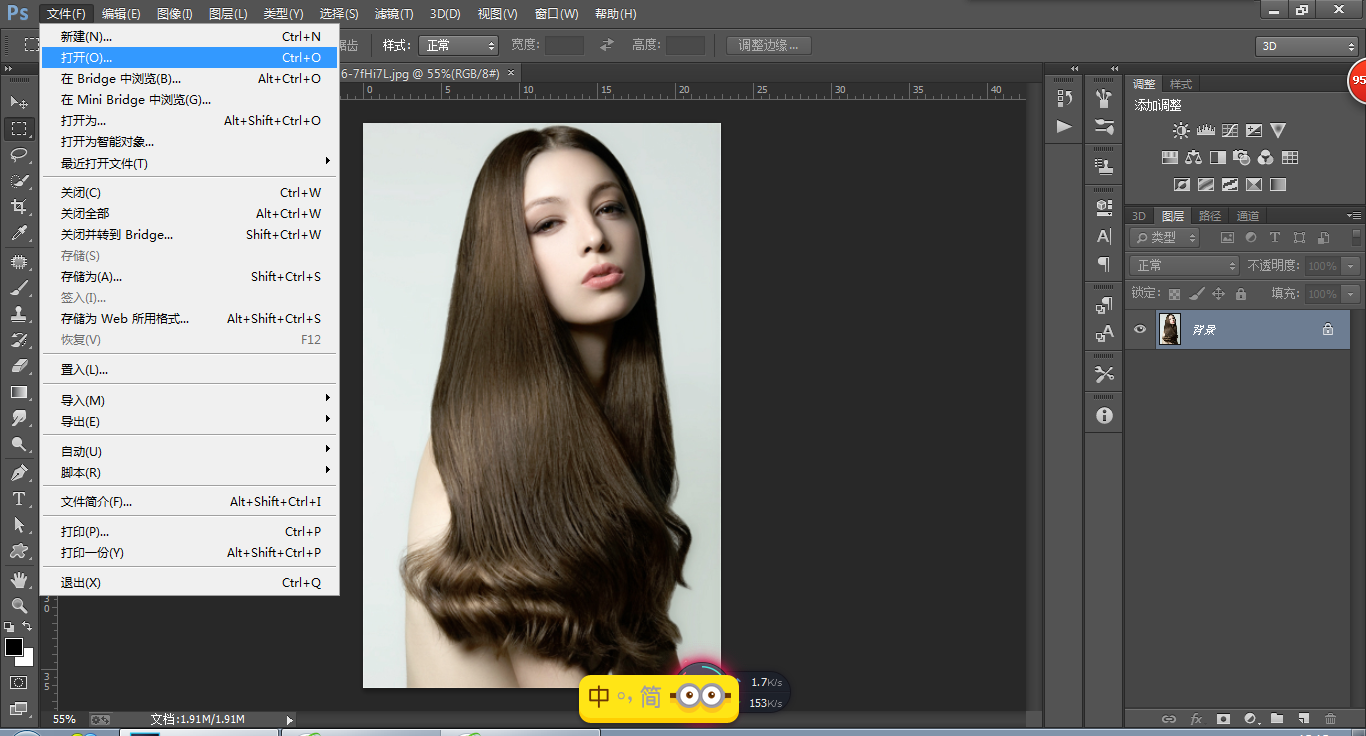
Task: Toggle filter for type layers
Action: tap(1275, 238)
